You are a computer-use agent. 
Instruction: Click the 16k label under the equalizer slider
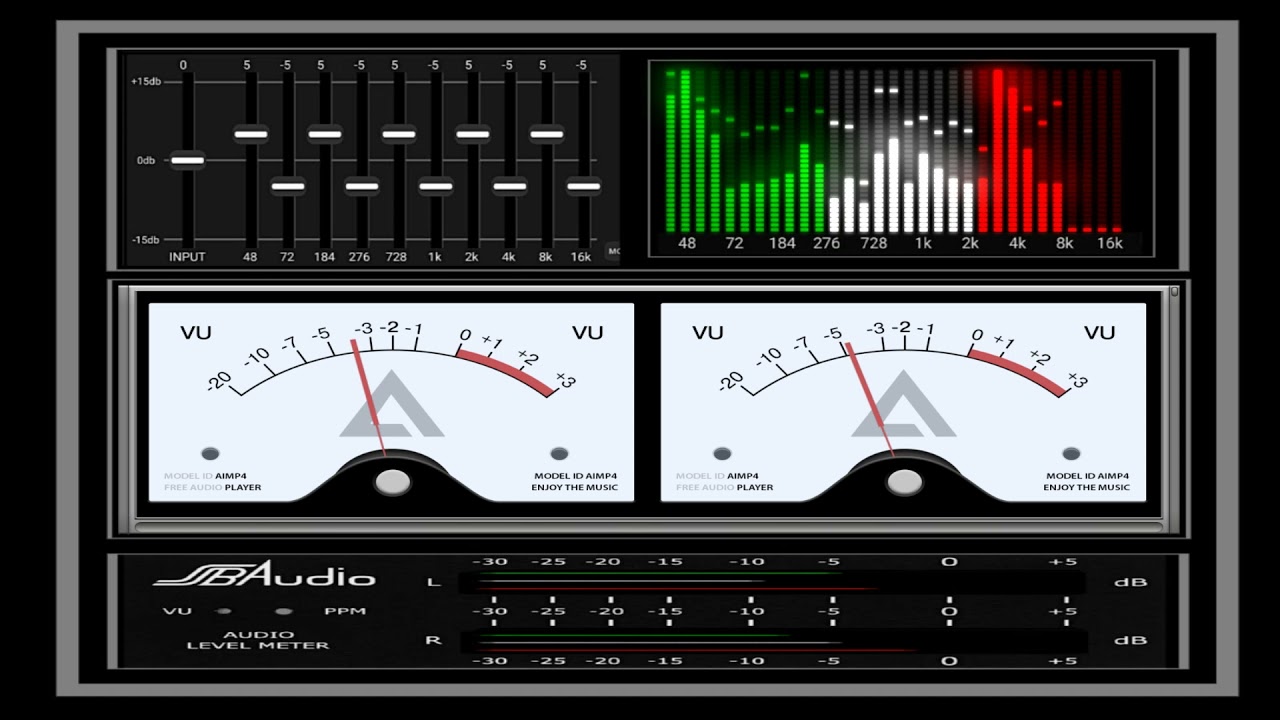pyautogui.click(x=581, y=257)
